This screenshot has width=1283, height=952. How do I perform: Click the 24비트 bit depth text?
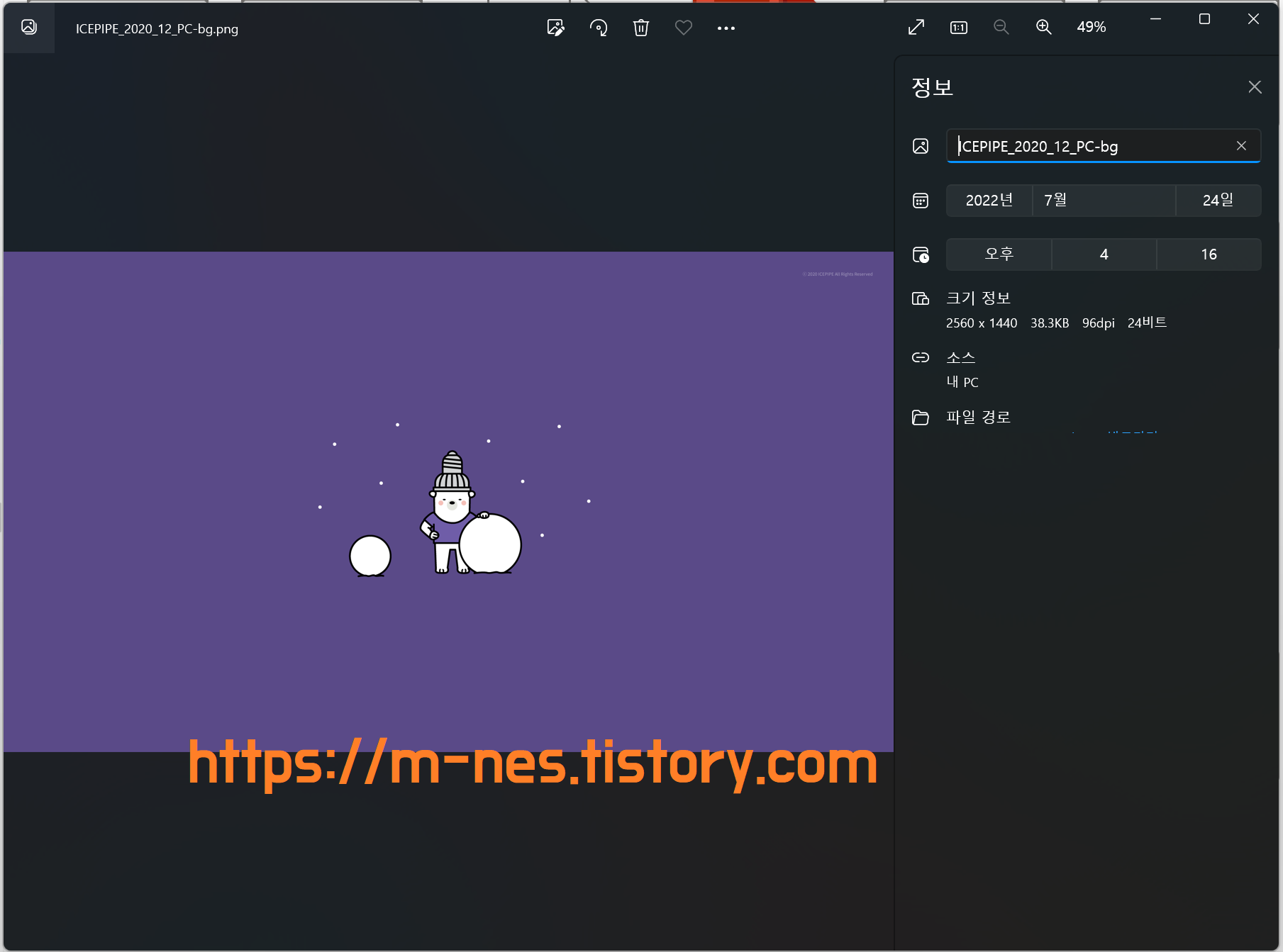1147,323
